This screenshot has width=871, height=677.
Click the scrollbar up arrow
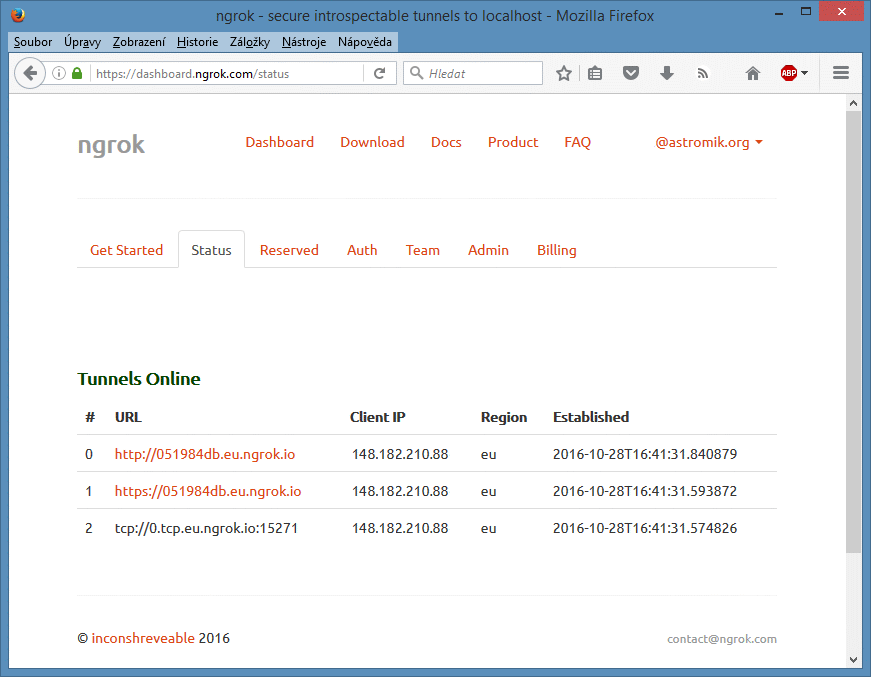click(x=853, y=103)
